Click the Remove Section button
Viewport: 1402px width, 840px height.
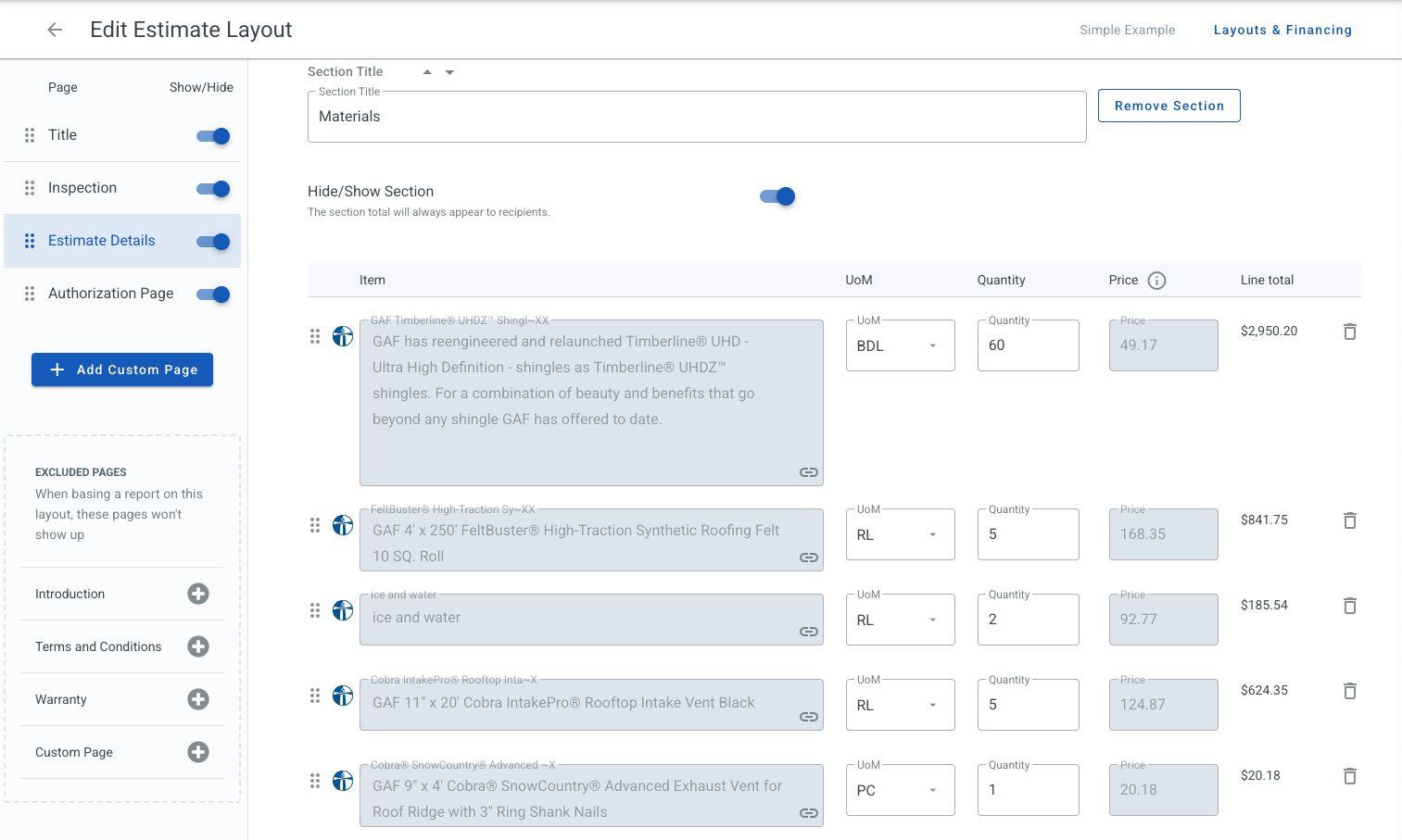(x=1168, y=106)
